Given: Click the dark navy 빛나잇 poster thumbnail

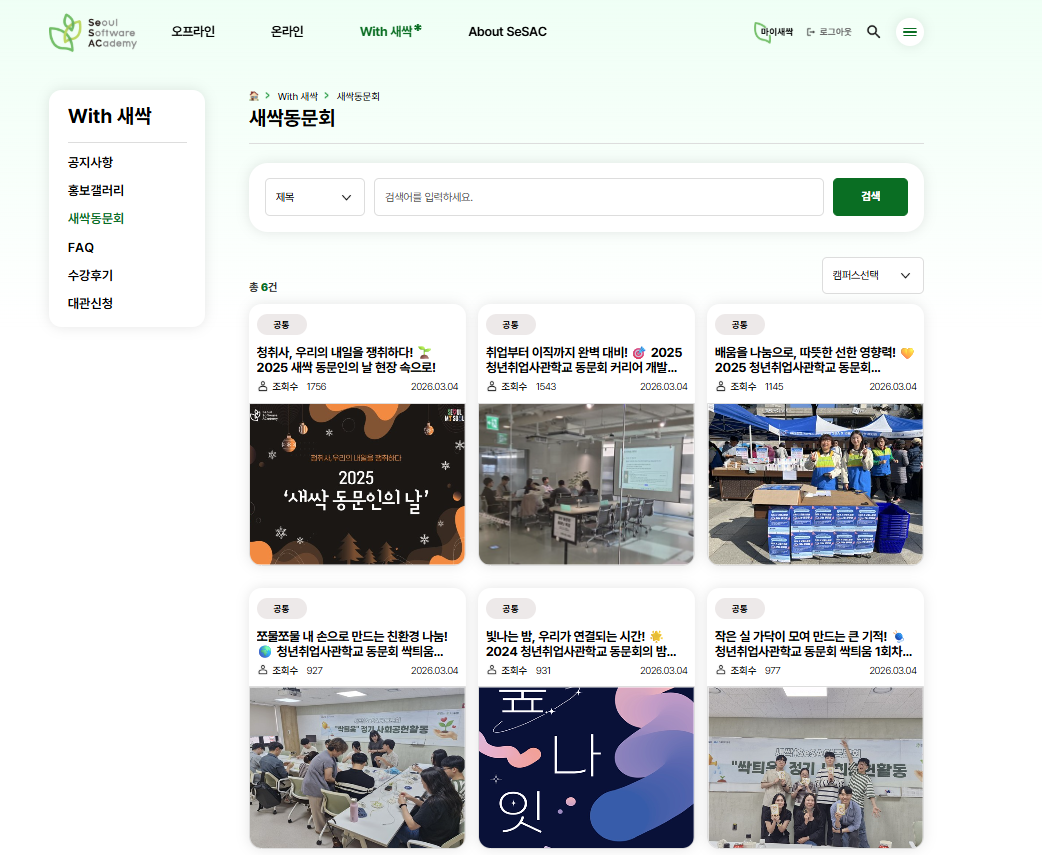Looking at the screenshot, I should pyautogui.click(x=586, y=767).
